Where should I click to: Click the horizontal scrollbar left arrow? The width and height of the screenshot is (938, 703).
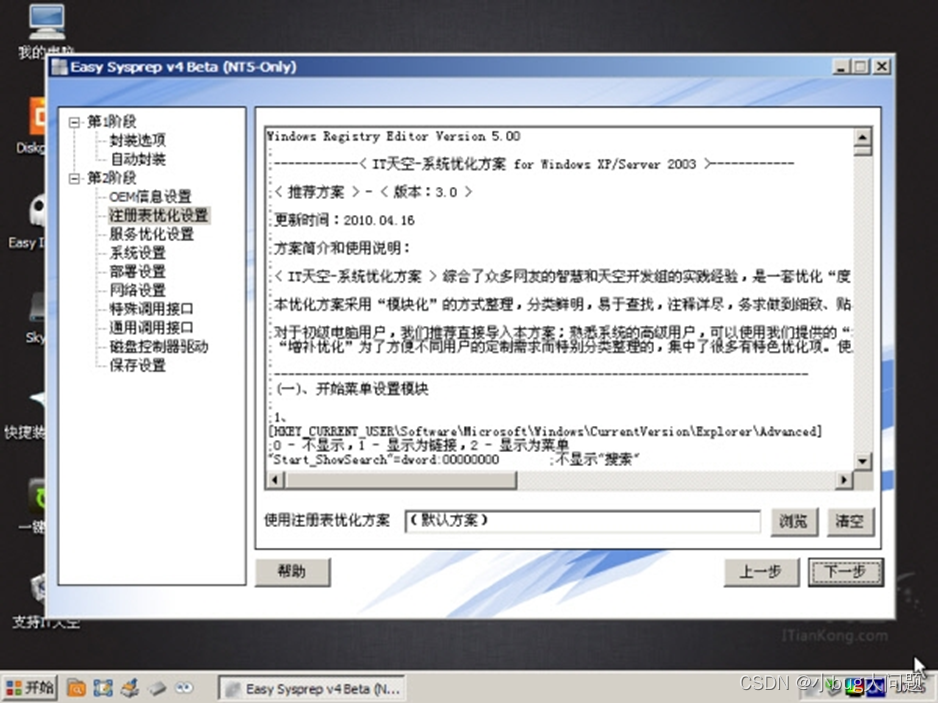coord(276,480)
